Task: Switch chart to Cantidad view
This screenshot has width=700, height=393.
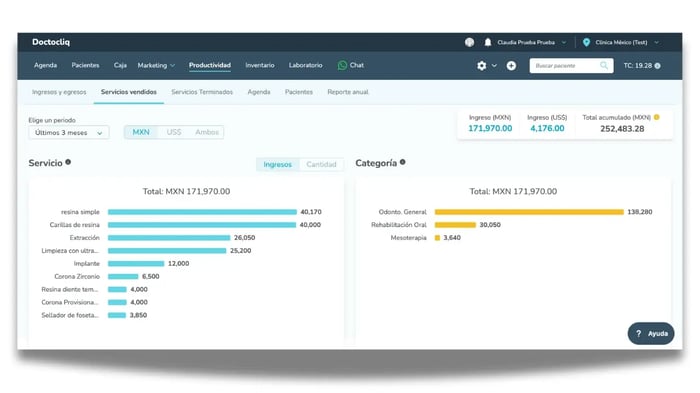Action: click(x=321, y=164)
